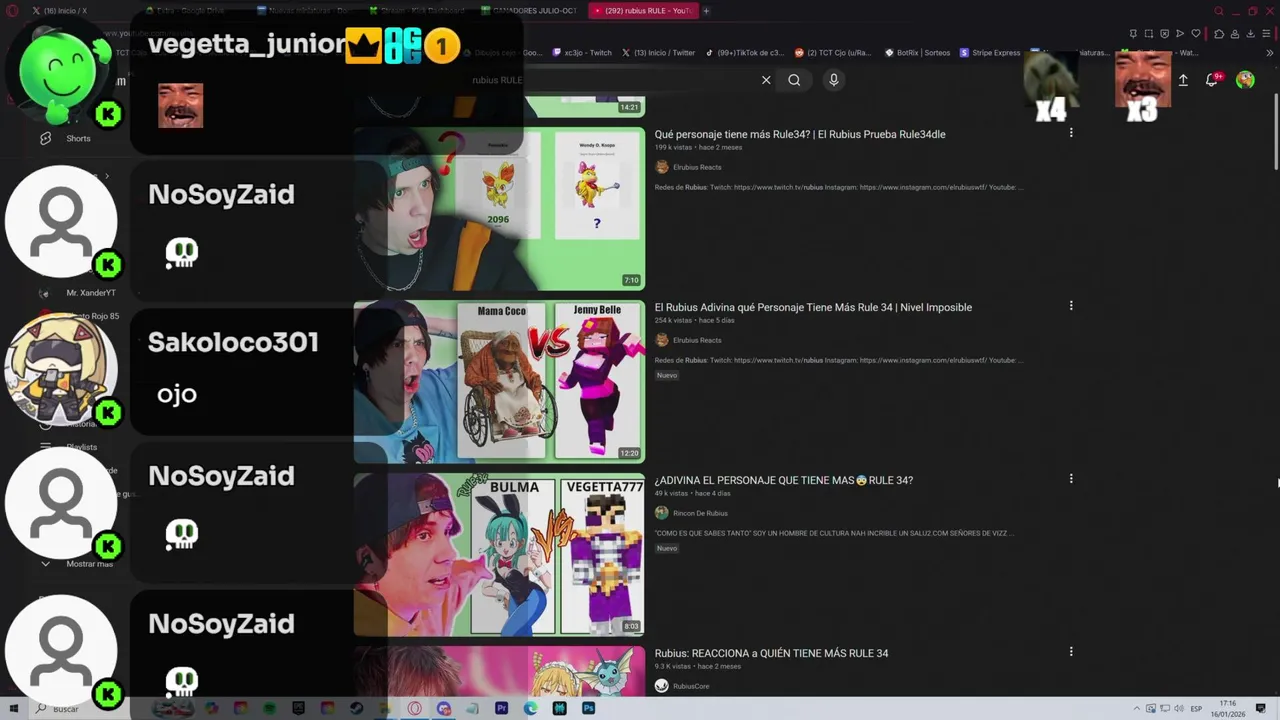Viewport: 1280px width, 720px height.
Task: Open the BotRix | Sorteos bookmark
Action: pos(917,53)
